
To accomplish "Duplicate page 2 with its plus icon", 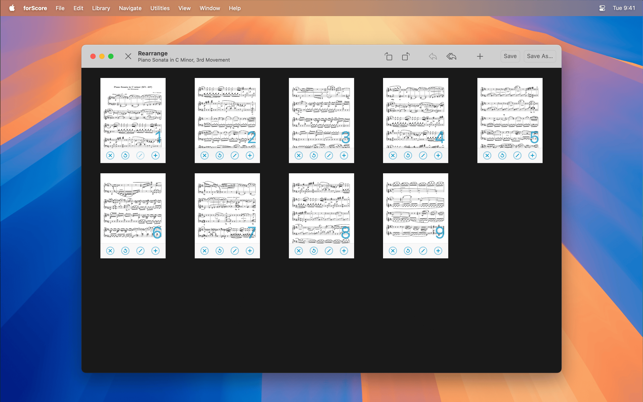I will tap(250, 155).
